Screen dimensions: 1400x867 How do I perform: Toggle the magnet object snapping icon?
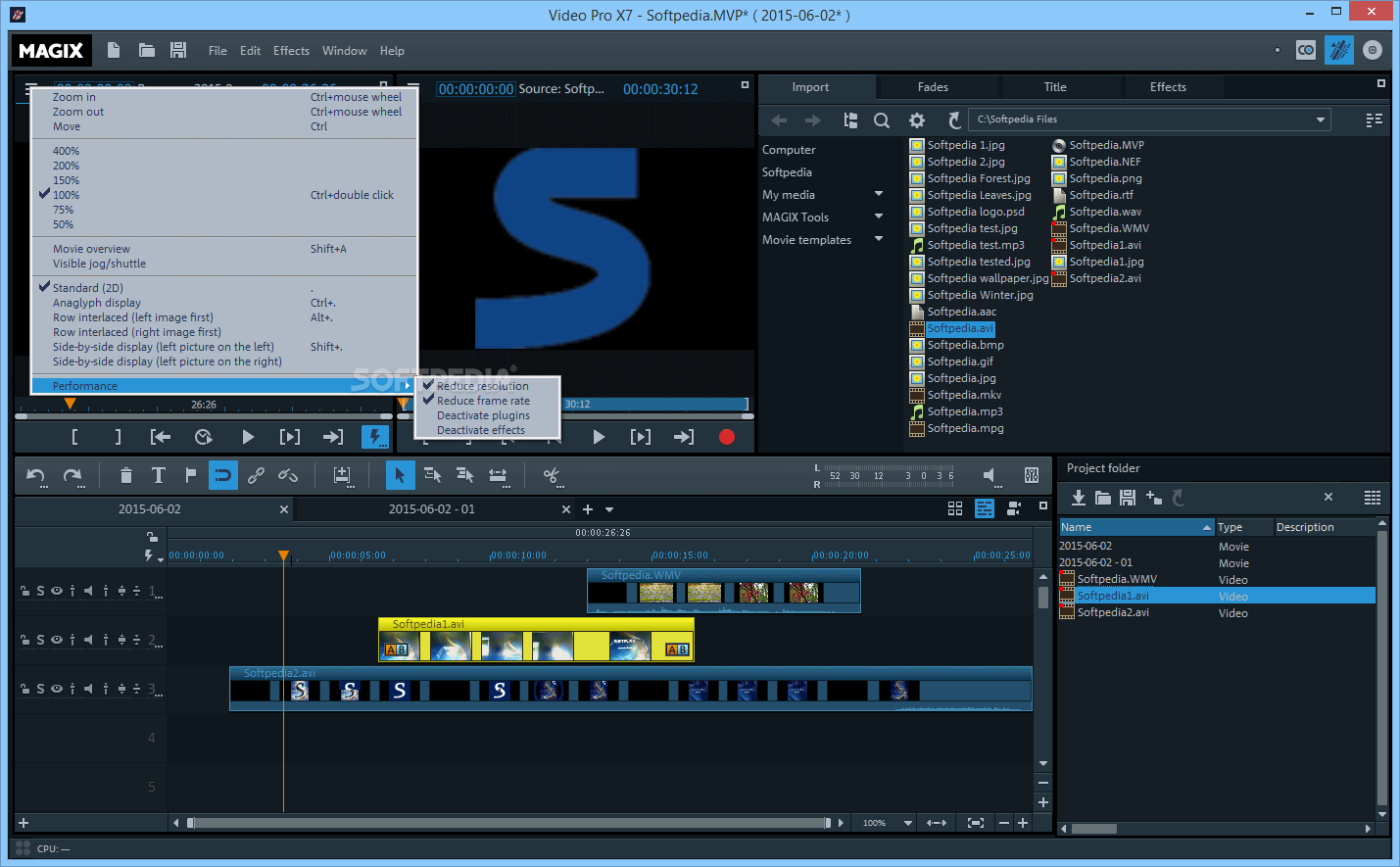(223, 475)
